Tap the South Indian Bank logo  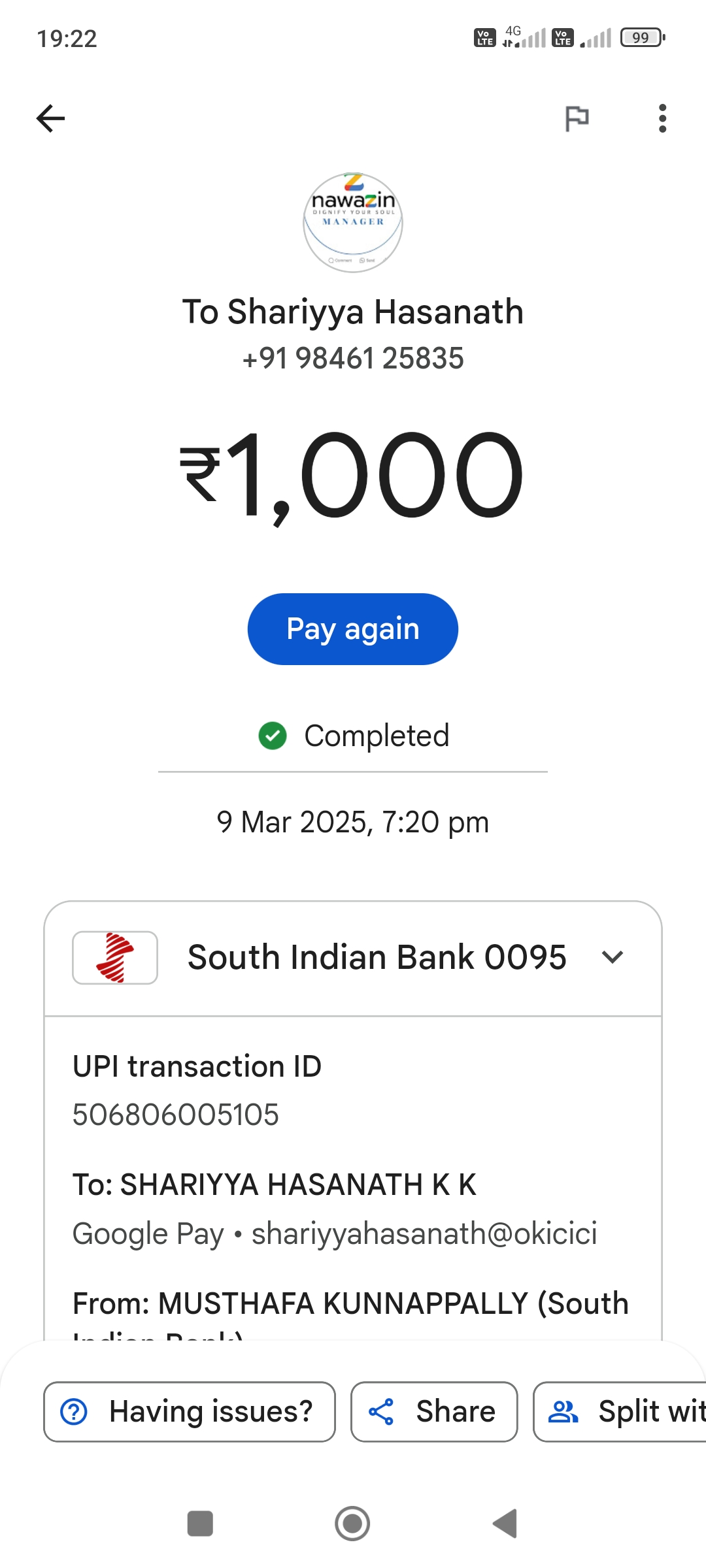click(x=115, y=957)
